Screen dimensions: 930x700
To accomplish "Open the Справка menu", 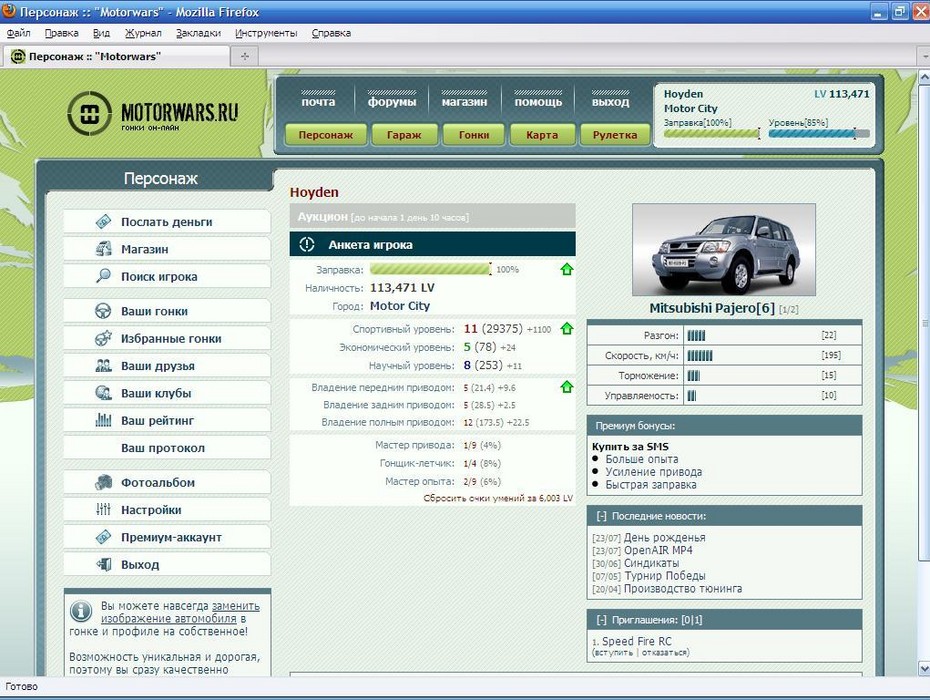I will coord(331,33).
